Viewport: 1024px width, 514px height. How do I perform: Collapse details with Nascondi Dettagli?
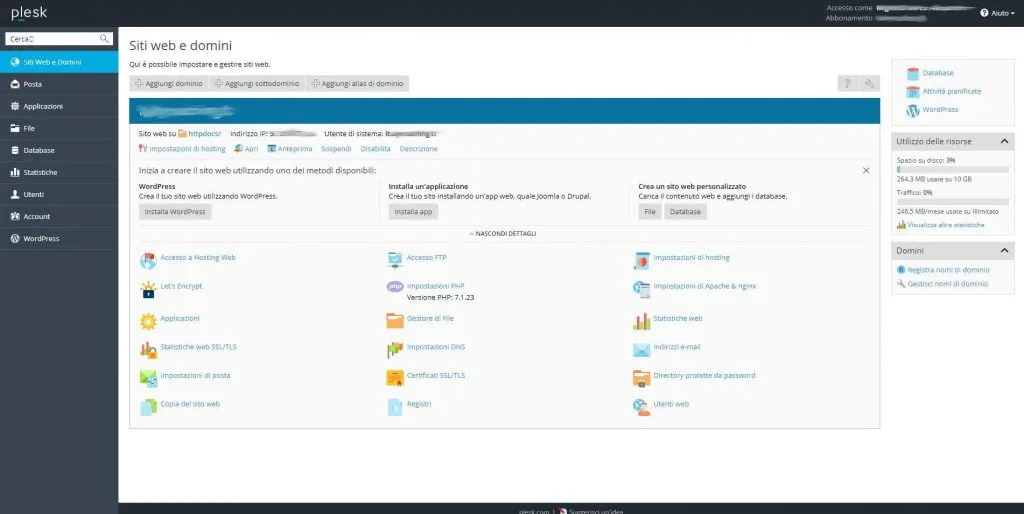505,234
